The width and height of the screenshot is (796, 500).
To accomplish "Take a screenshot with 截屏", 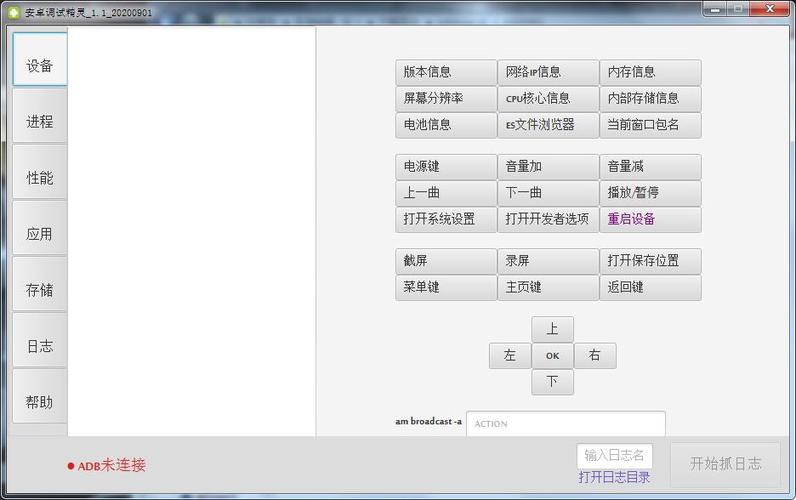I will [446, 261].
